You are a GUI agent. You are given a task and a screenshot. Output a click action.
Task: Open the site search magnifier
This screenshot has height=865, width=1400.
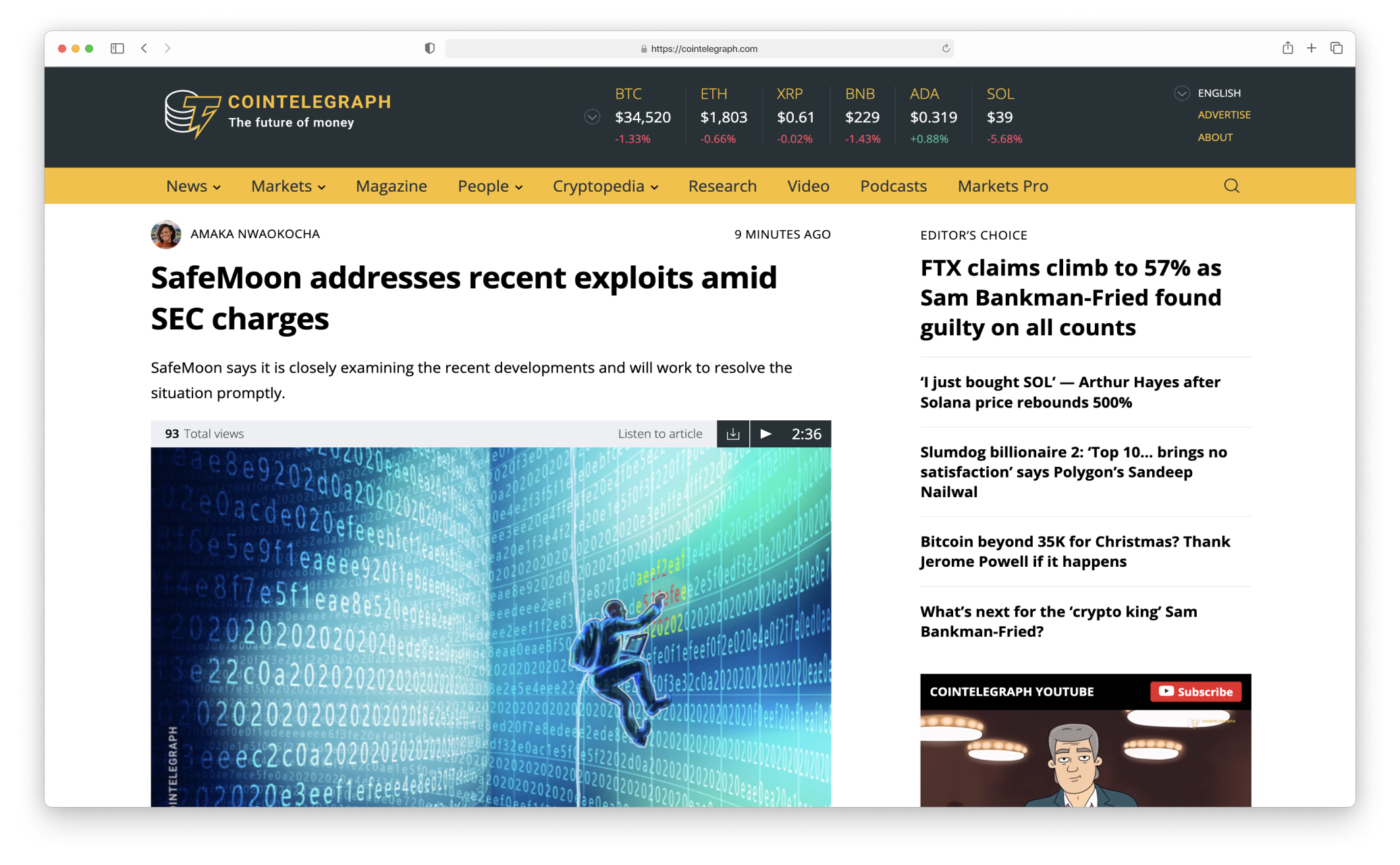(x=1231, y=186)
